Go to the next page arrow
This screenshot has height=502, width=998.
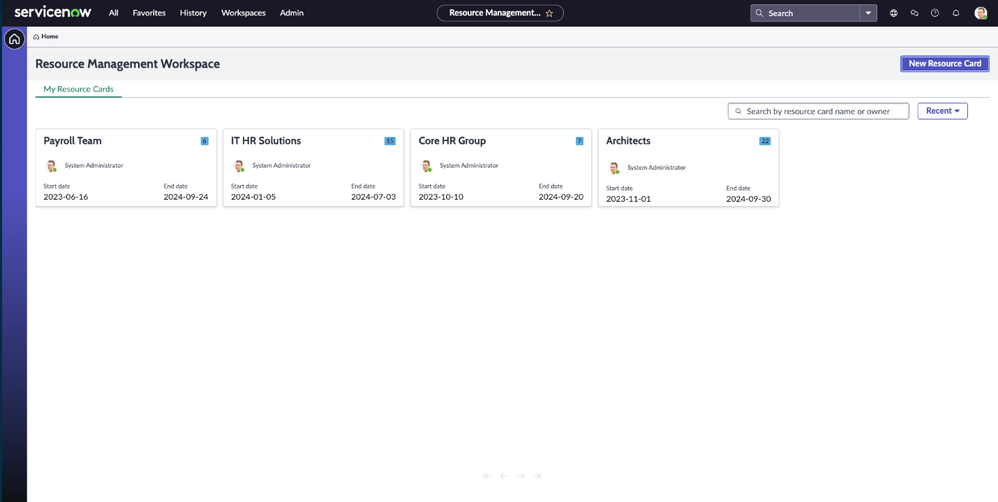coord(521,477)
